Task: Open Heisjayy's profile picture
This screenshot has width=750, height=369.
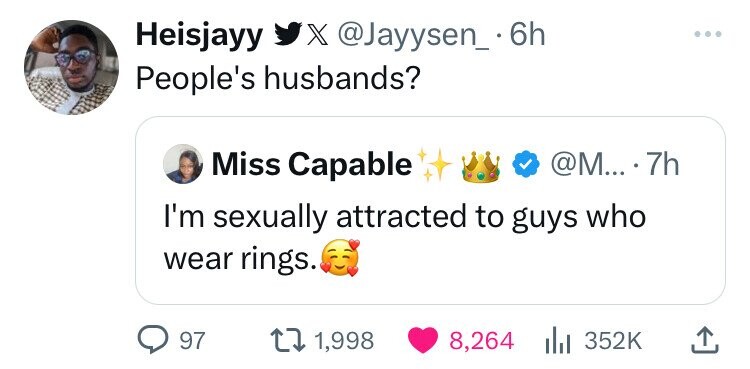Action: coord(71,67)
